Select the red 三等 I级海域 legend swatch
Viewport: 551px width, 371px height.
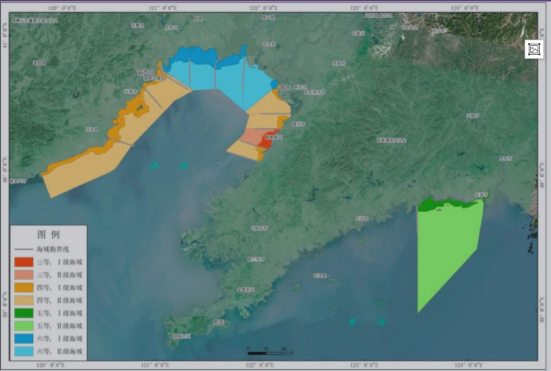tap(24, 262)
